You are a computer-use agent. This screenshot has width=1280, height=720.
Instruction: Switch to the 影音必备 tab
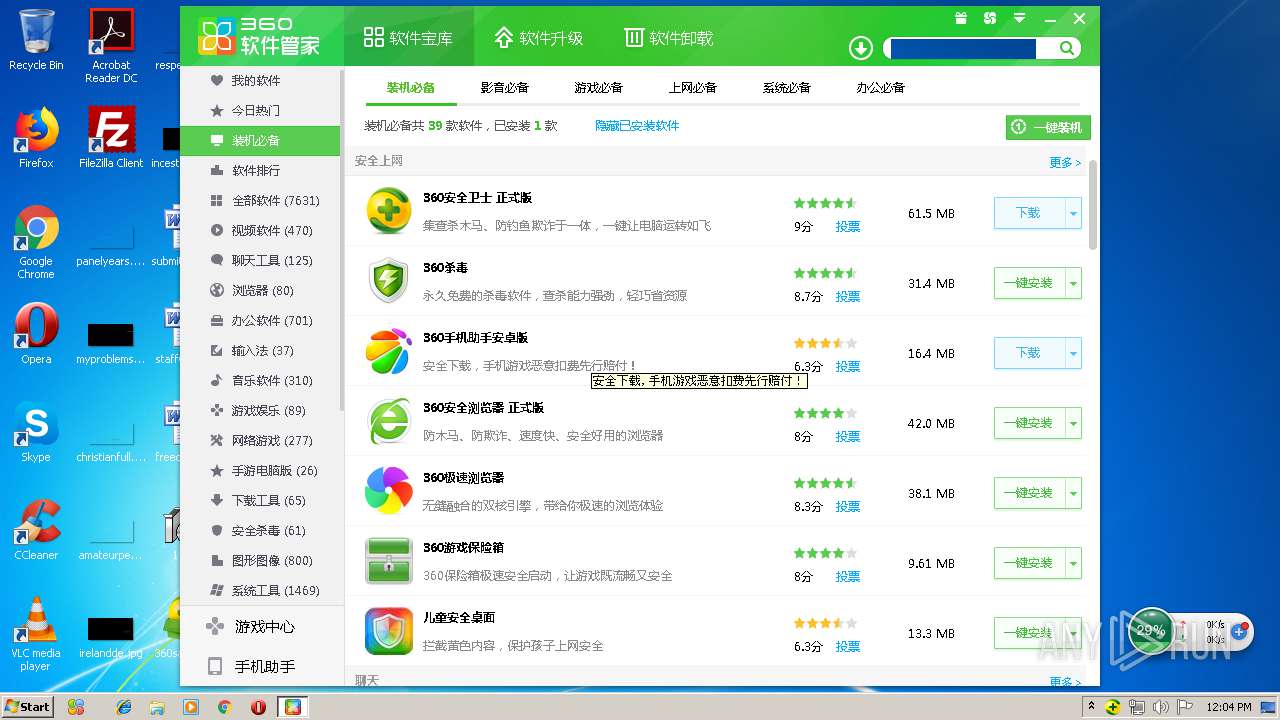(x=504, y=88)
